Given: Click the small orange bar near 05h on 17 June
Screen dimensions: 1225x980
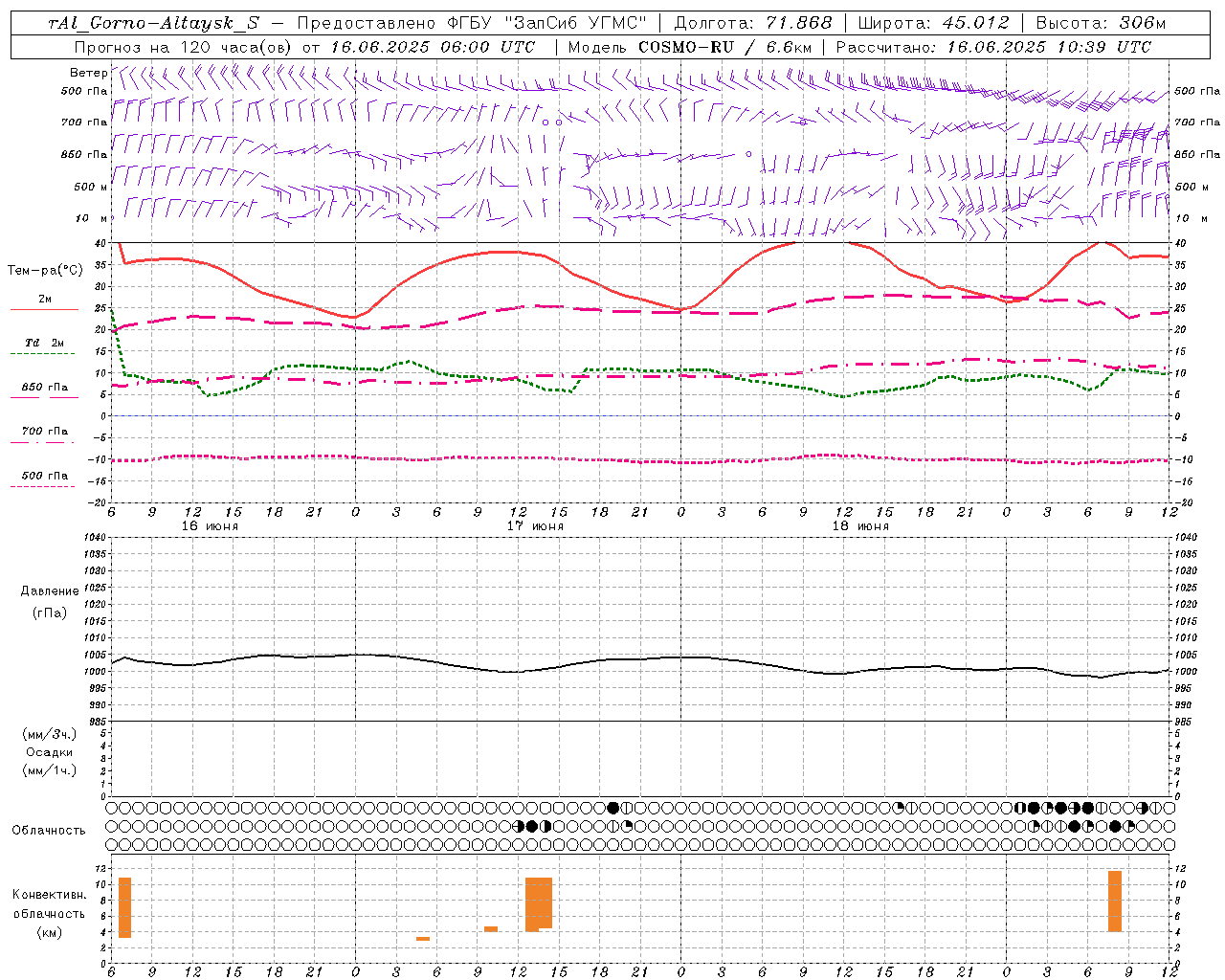Looking at the screenshot, I should (x=423, y=939).
